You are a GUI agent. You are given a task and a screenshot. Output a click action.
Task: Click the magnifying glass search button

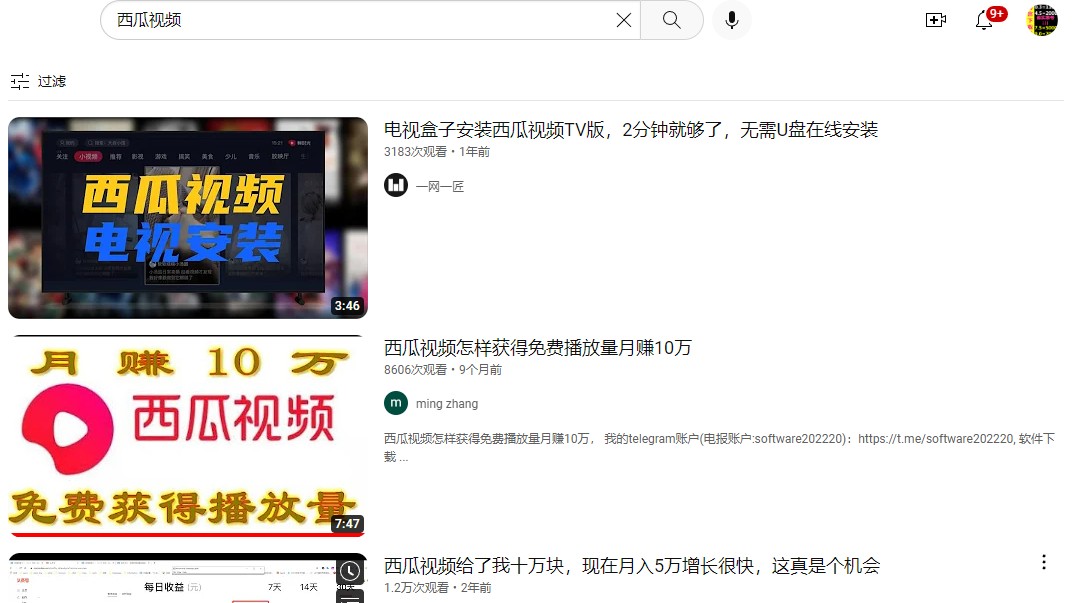[x=672, y=21]
